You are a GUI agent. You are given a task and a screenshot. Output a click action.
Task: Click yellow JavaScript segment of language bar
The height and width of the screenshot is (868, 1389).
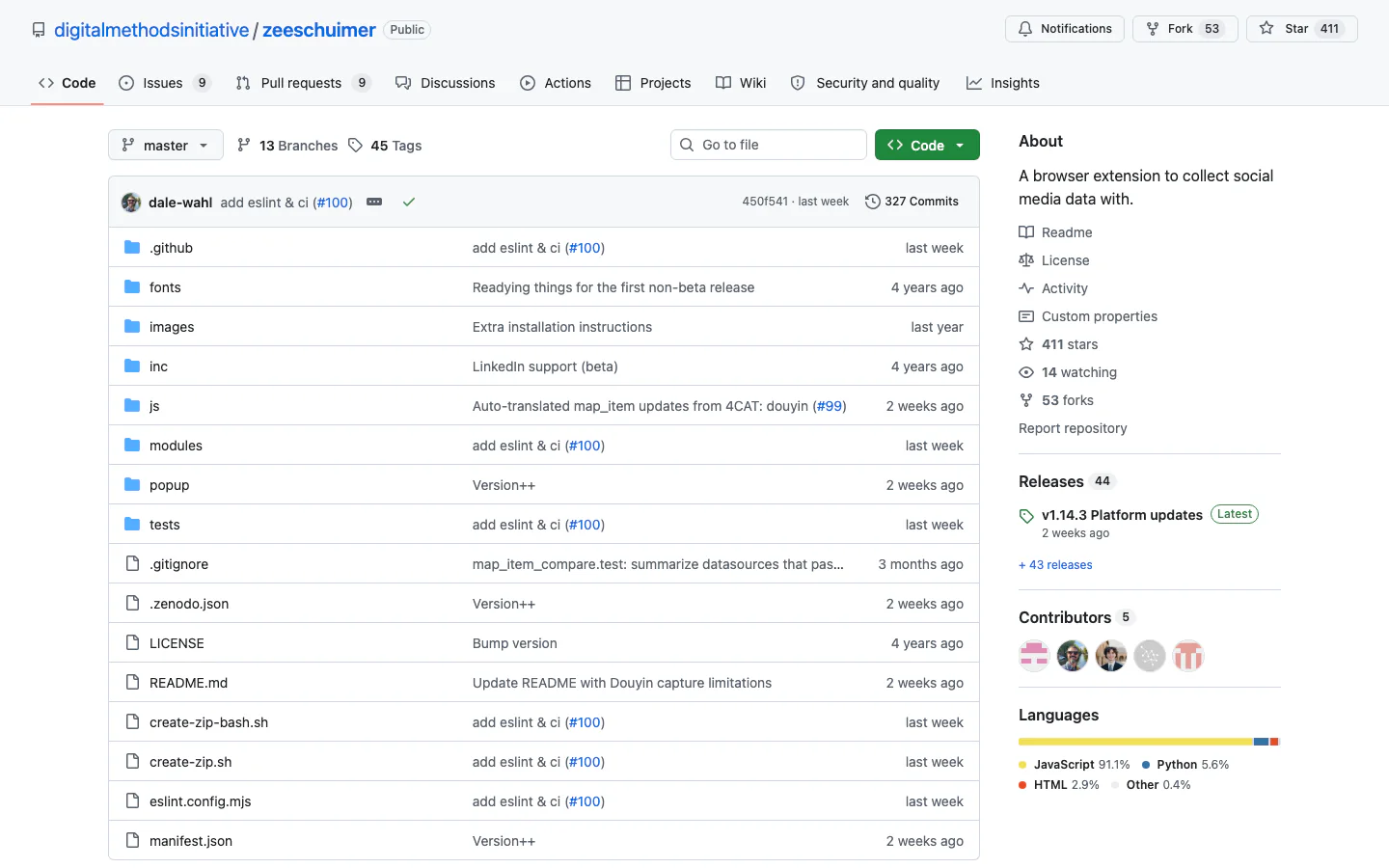[1136, 742]
